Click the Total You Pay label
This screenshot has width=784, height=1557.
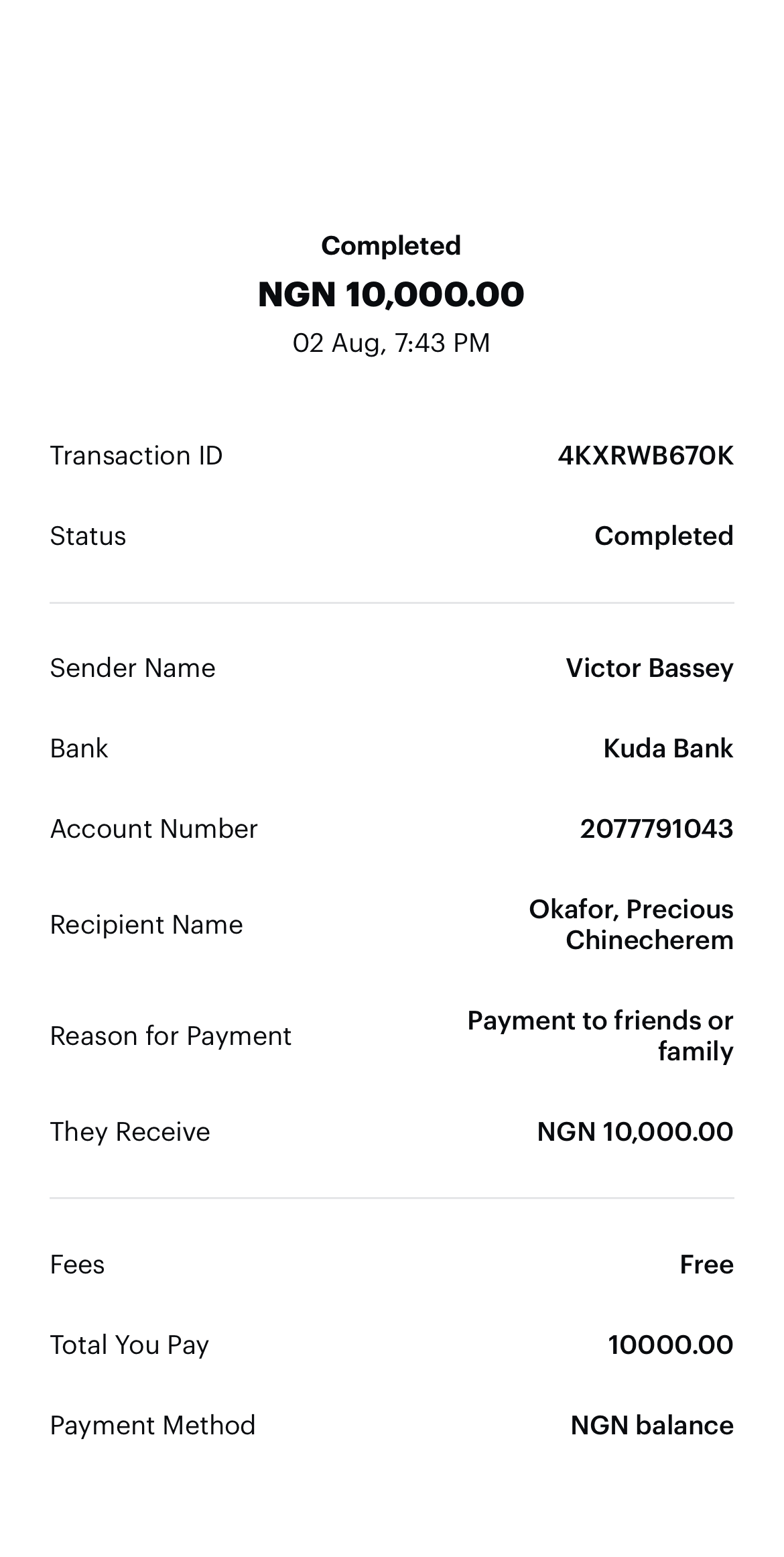pos(129,1345)
